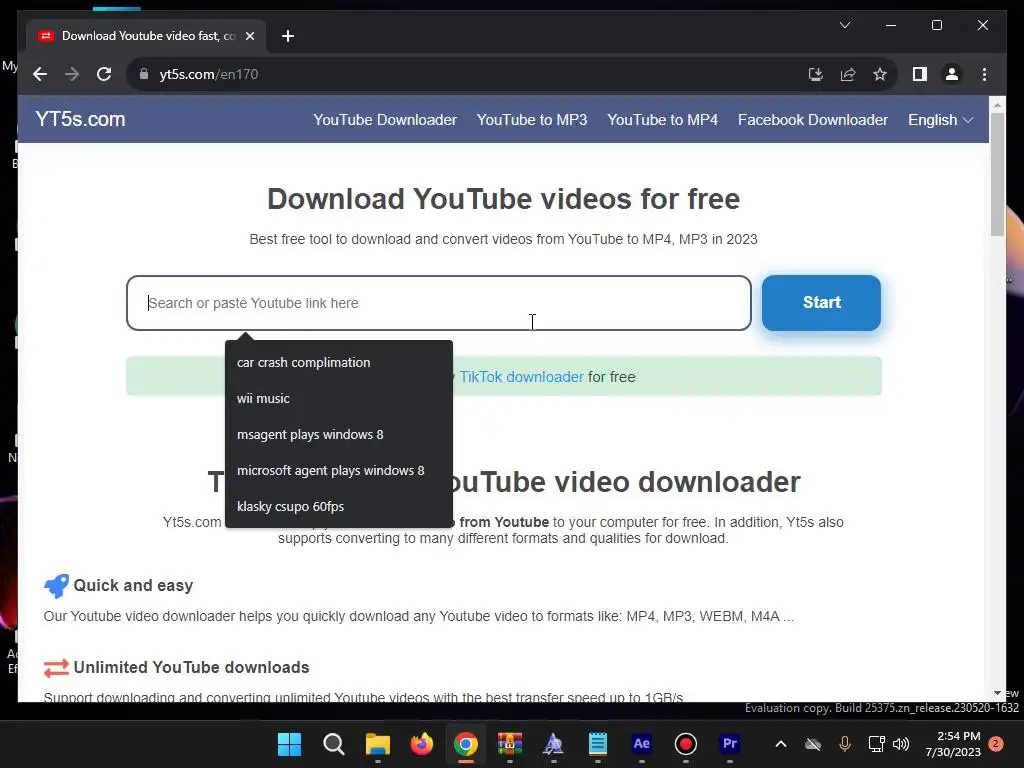The image size is (1024, 768).
Task: Open volume control in system tray
Action: click(x=901, y=744)
